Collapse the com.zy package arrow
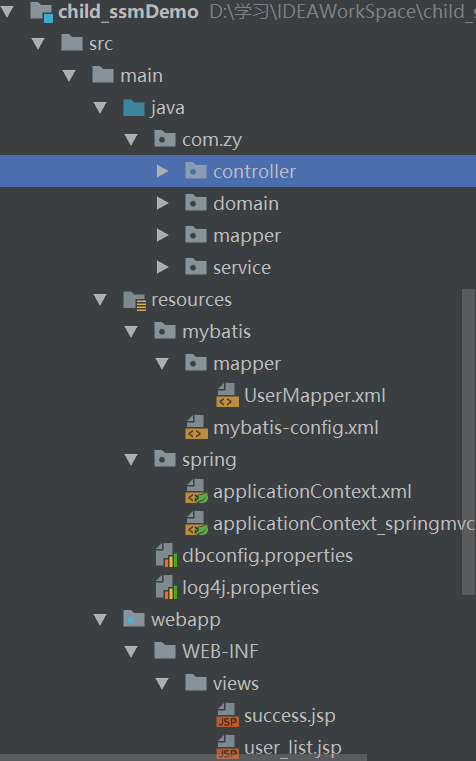The image size is (476, 761). [x=131, y=140]
